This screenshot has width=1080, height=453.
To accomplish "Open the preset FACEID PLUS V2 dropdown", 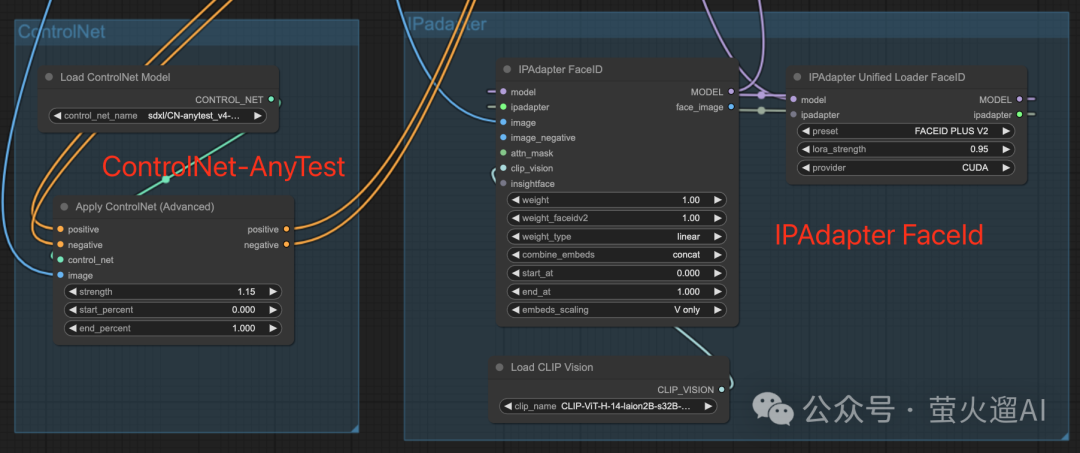I will click(x=906, y=131).
